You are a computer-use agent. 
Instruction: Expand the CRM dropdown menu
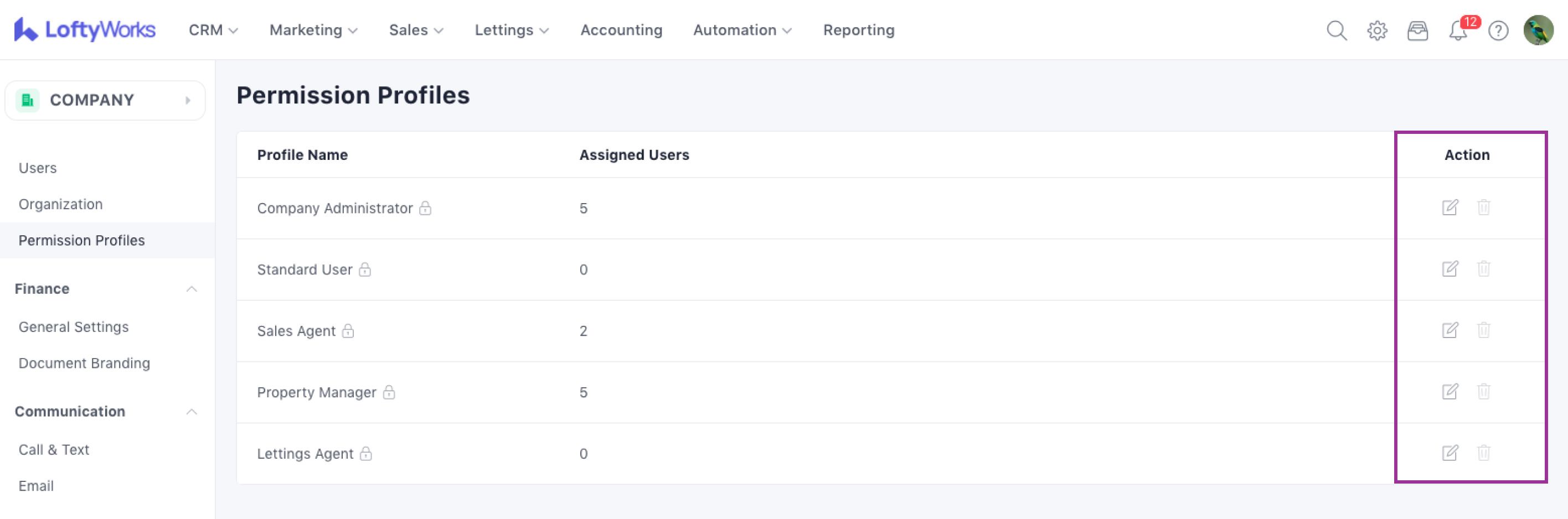point(213,30)
